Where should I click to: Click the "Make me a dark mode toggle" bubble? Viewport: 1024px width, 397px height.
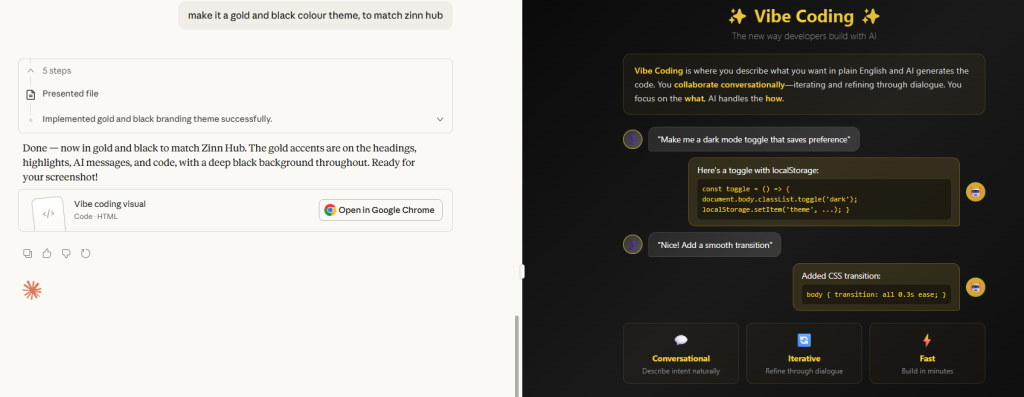754,139
